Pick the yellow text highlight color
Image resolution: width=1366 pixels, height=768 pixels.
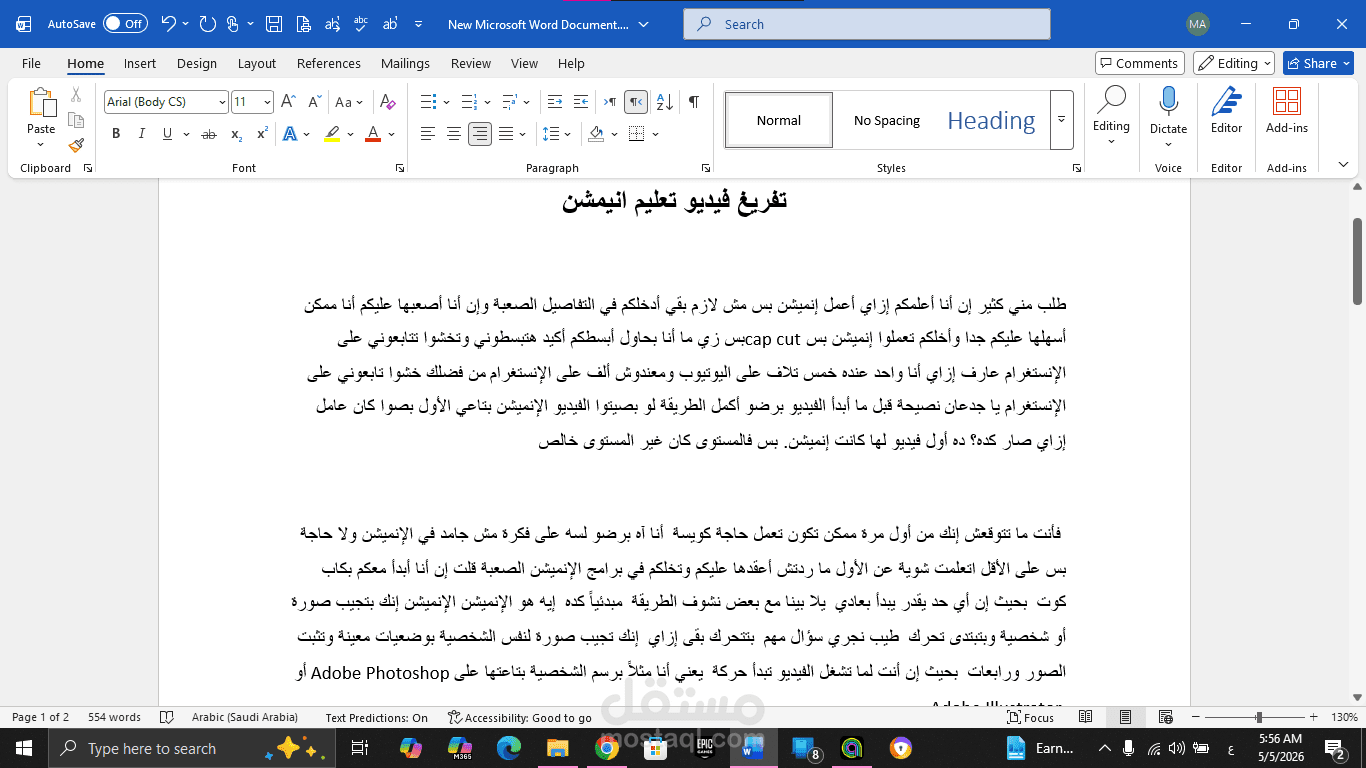tap(333, 134)
